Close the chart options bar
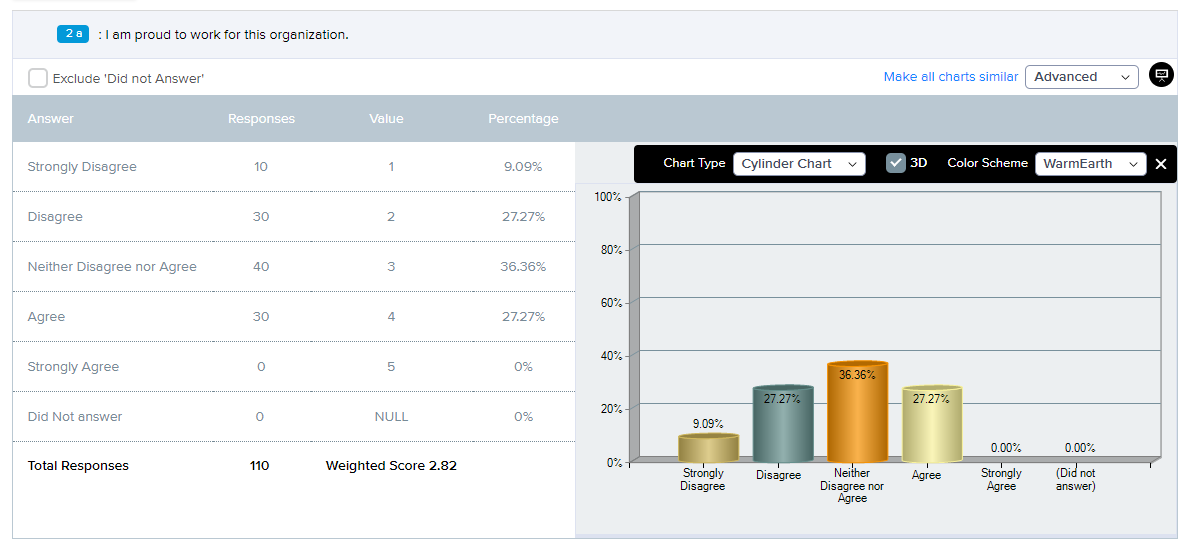 (1160, 164)
